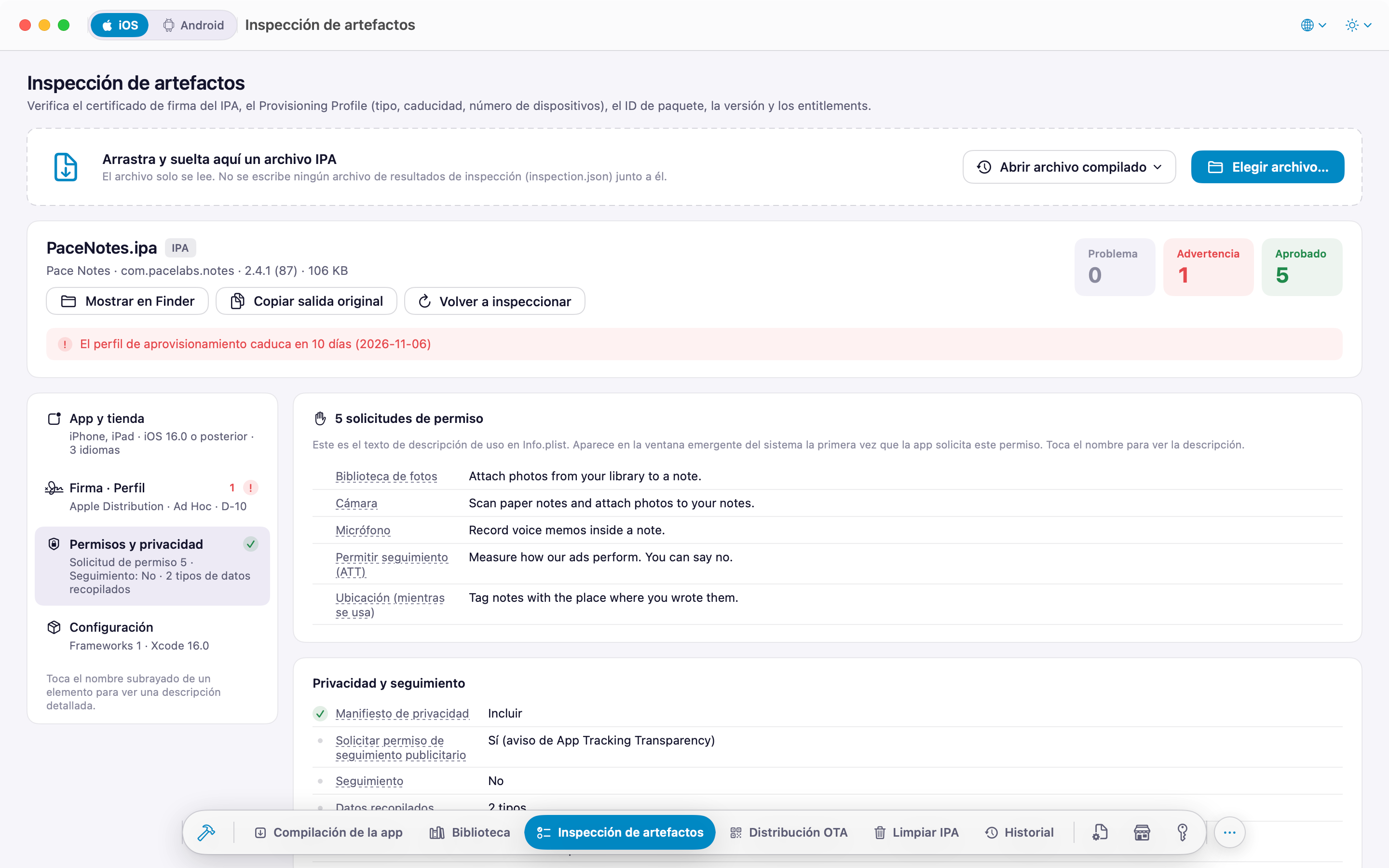Click the hammer build icon in the bottom bar
The height and width of the screenshot is (868, 1389).
pyautogui.click(x=206, y=832)
